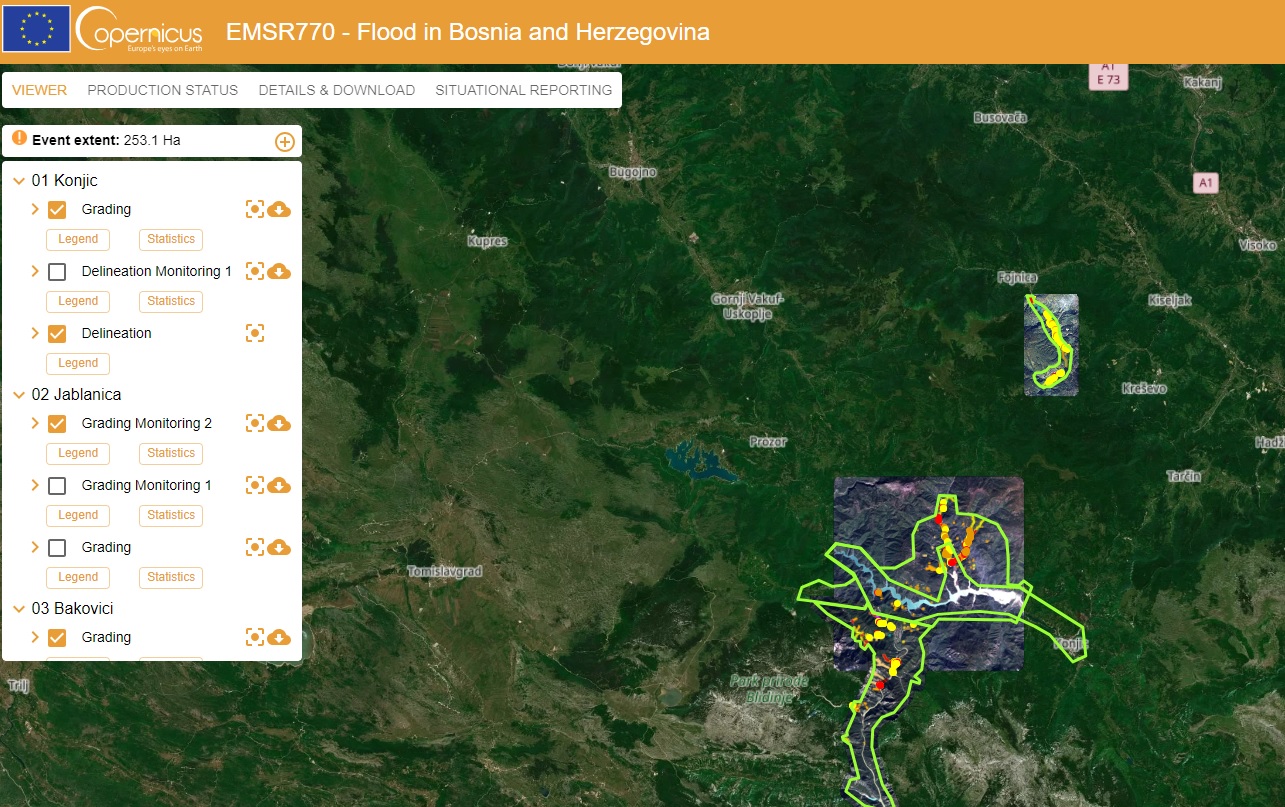Download the Bakovici Grading product

point(279,637)
